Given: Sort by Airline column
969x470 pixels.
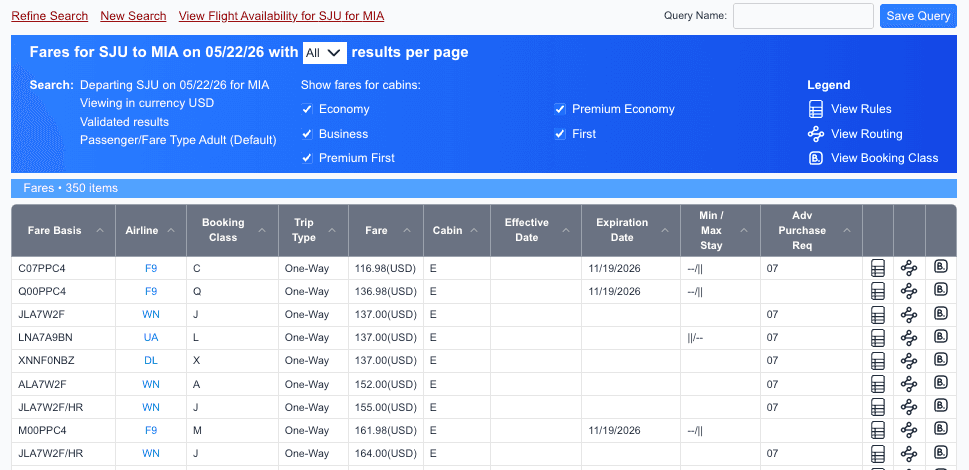Looking at the screenshot, I should (151, 230).
